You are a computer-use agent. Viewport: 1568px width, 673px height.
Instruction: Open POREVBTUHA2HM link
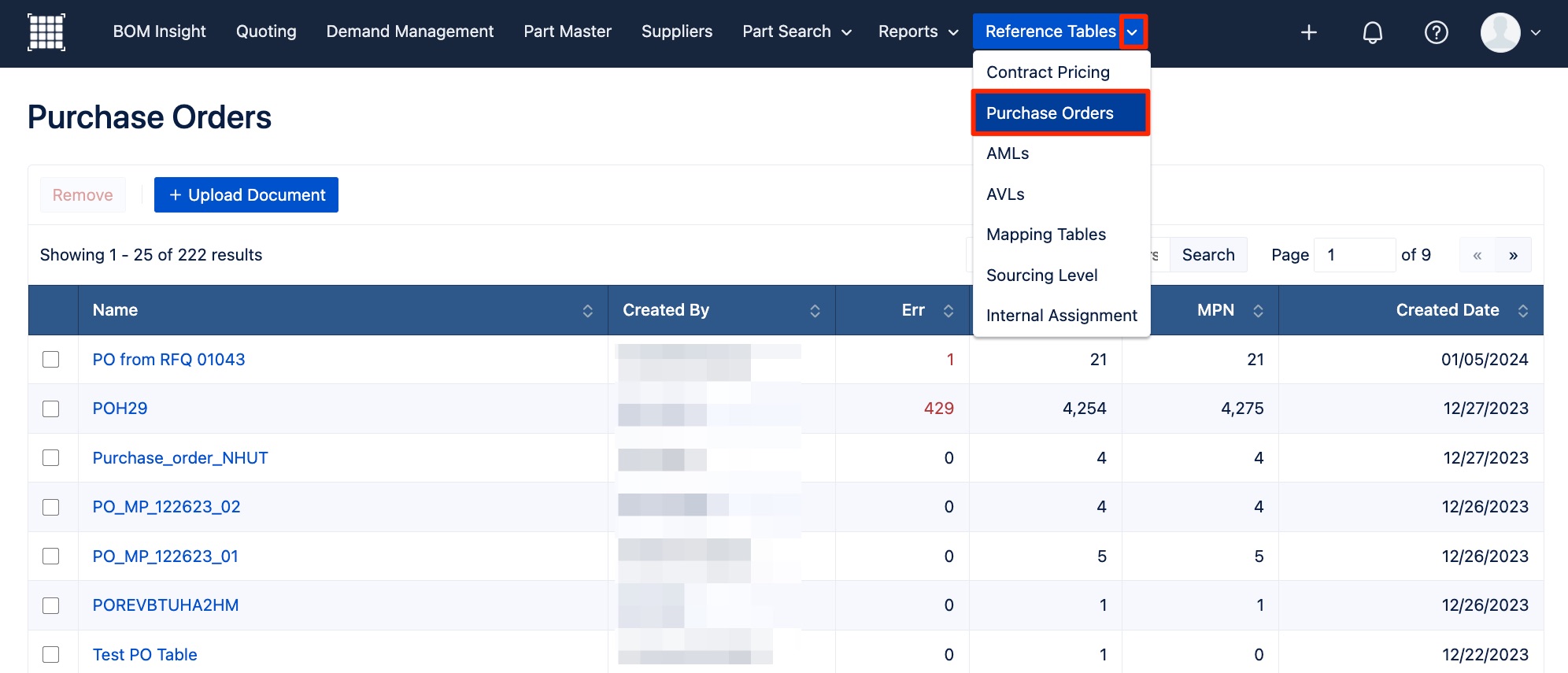[x=165, y=605]
